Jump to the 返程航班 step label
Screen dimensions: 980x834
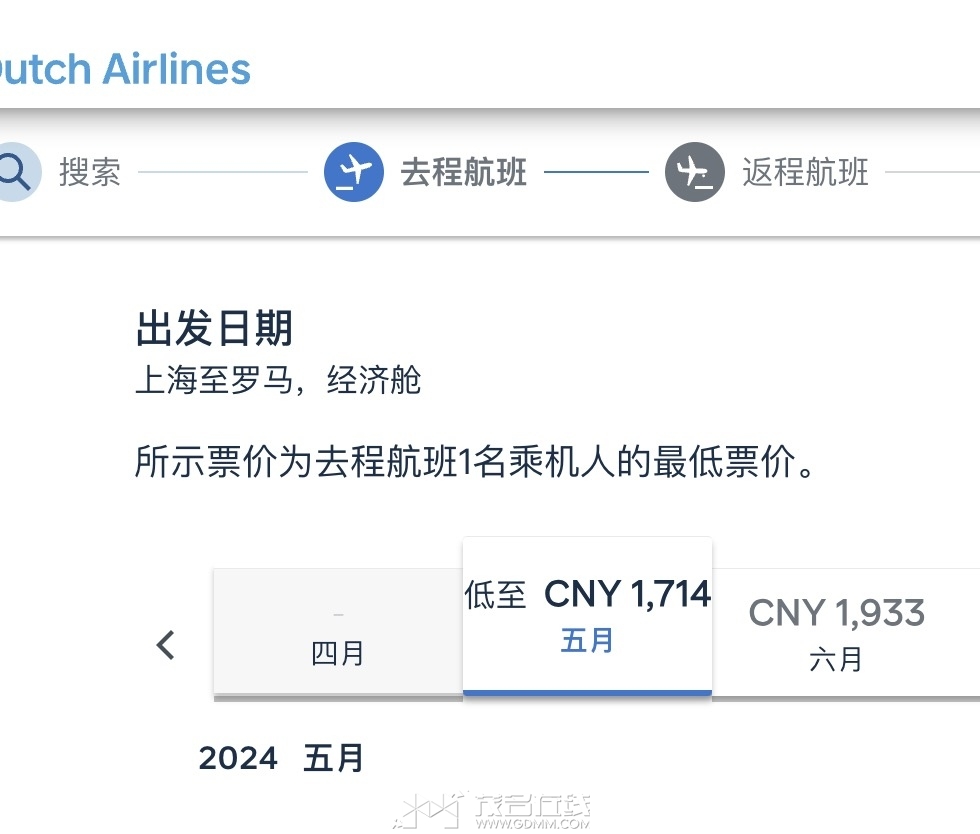(805, 172)
